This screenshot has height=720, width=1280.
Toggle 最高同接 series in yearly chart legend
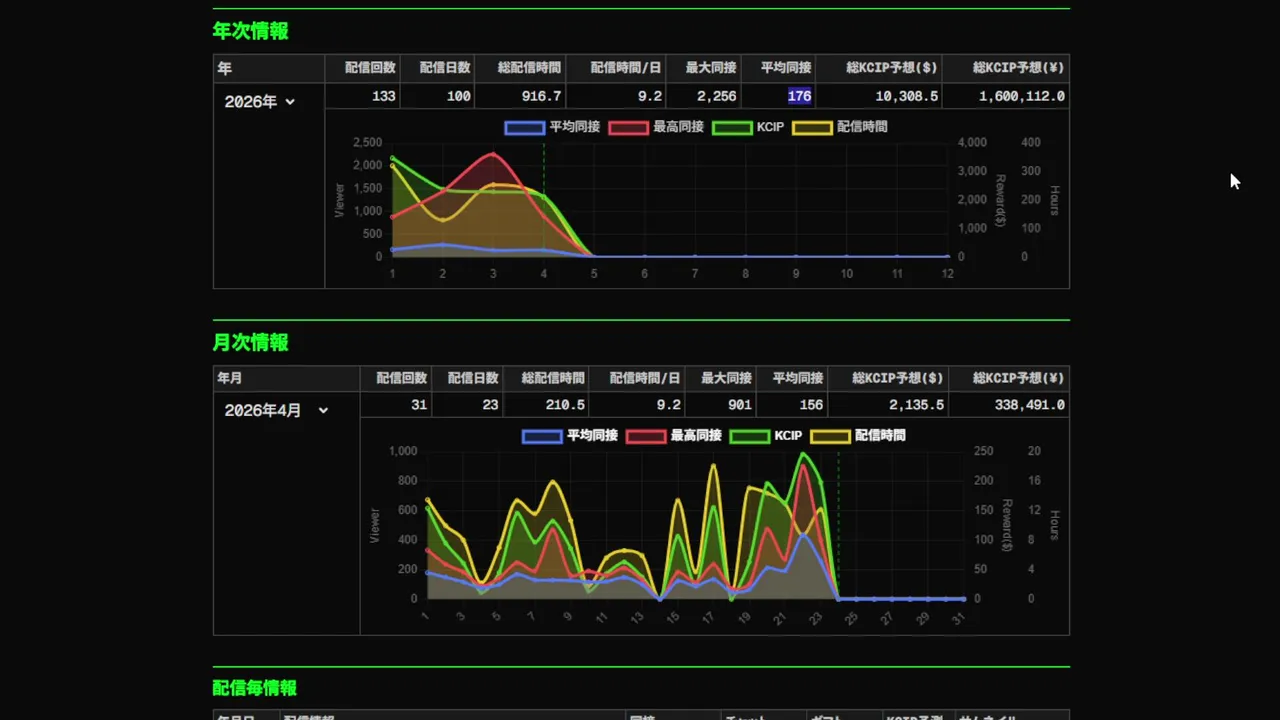(x=656, y=127)
